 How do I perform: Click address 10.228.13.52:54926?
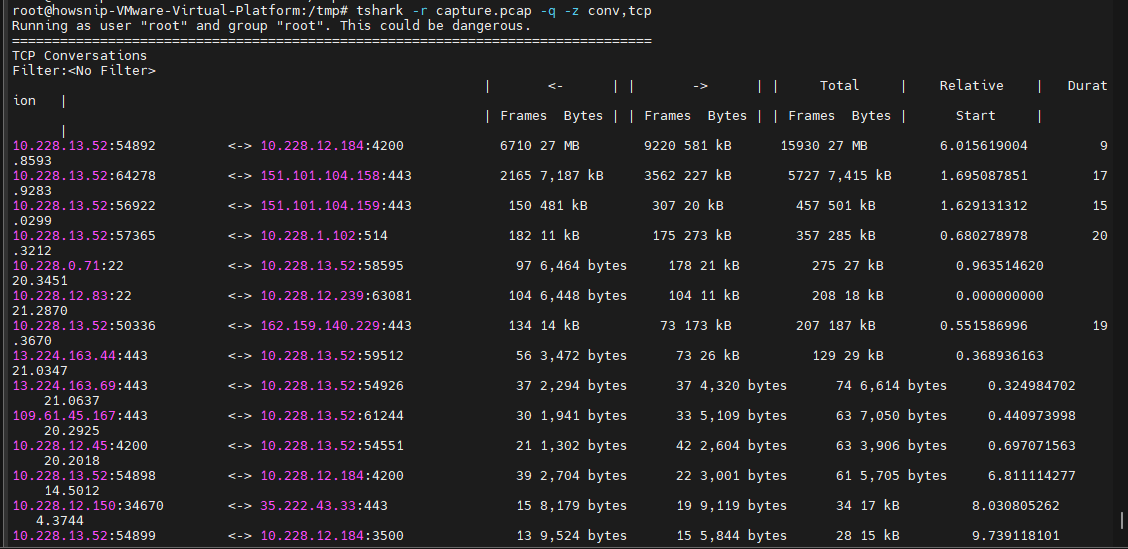pyautogui.click(x=332, y=386)
